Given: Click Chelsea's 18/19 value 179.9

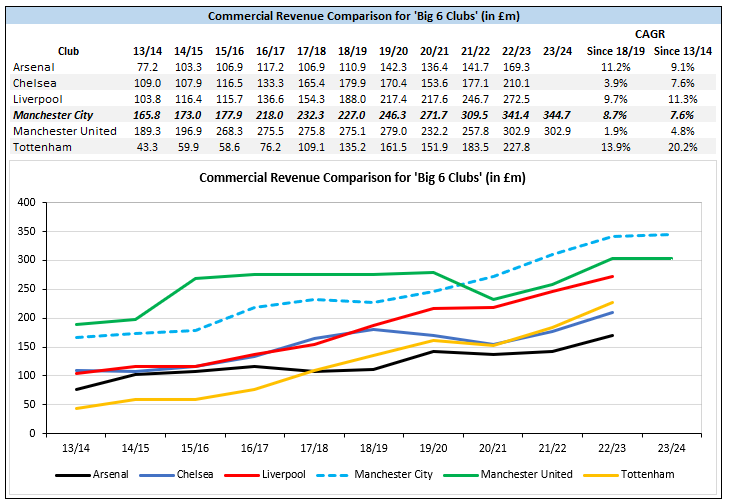Looking at the screenshot, I should click(x=352, y=83).
